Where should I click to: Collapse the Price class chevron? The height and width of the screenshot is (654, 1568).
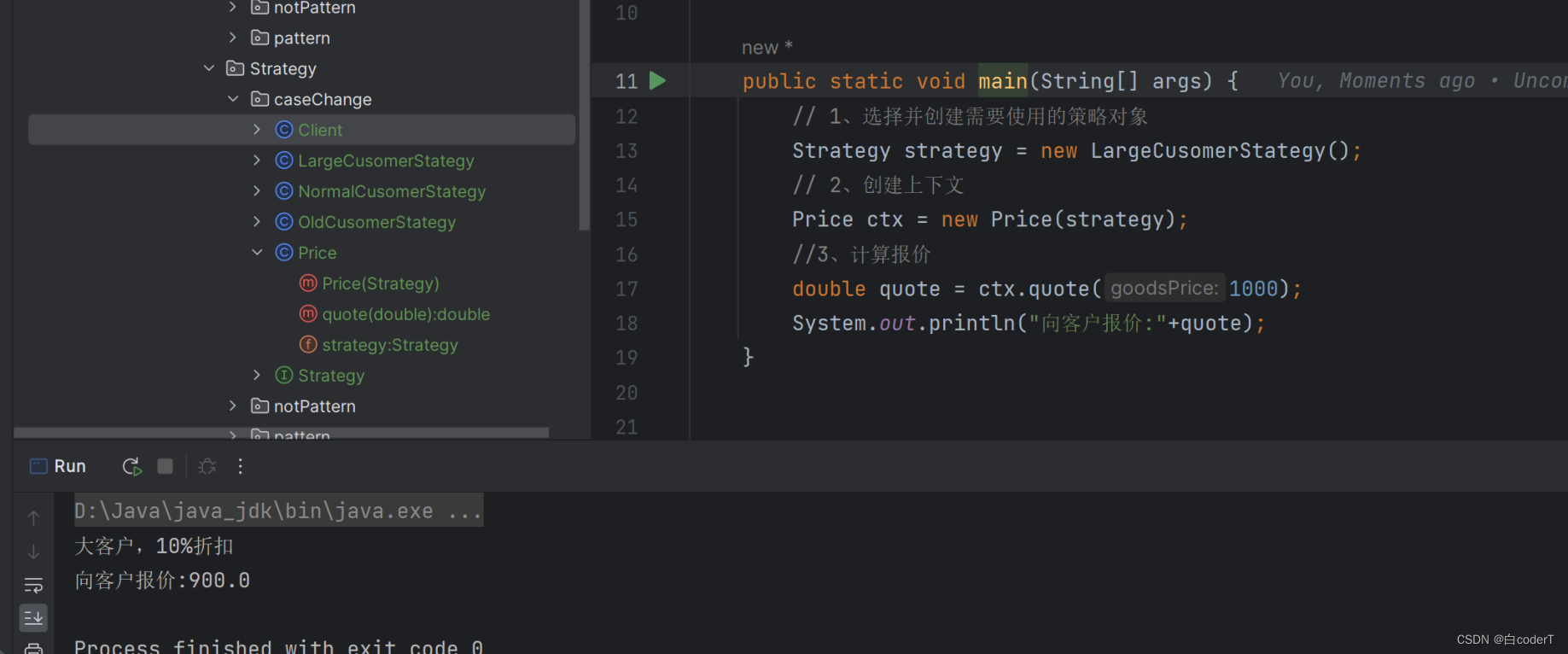[257, 253]
